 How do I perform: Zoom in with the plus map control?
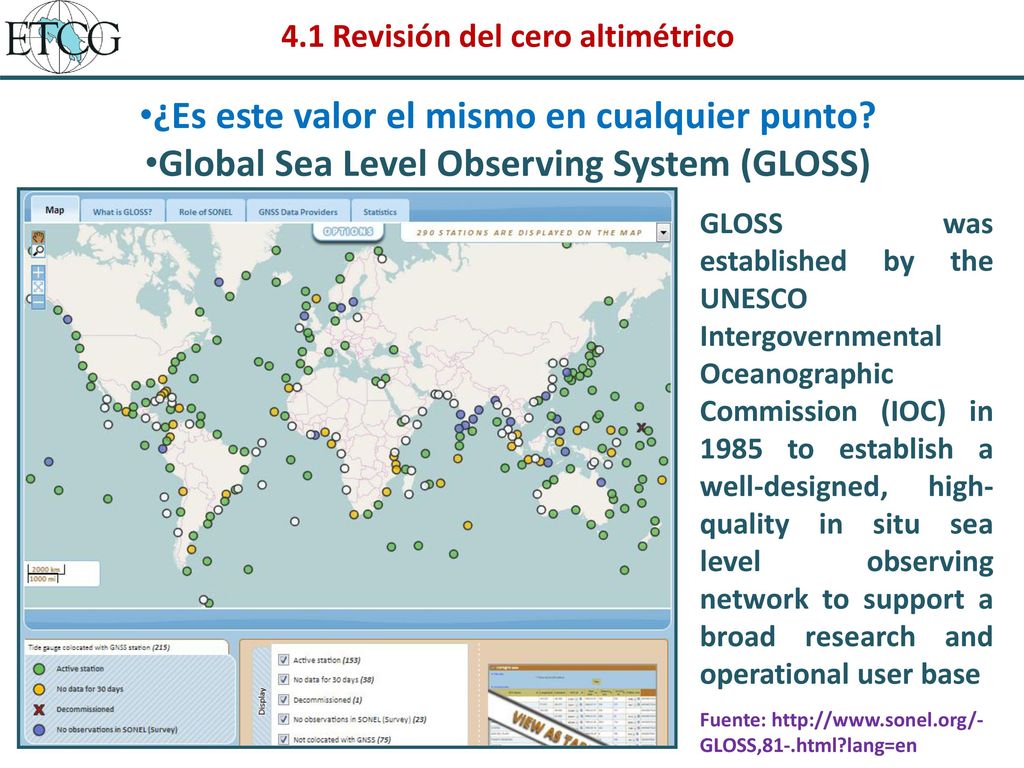click(x=39, y=273)
